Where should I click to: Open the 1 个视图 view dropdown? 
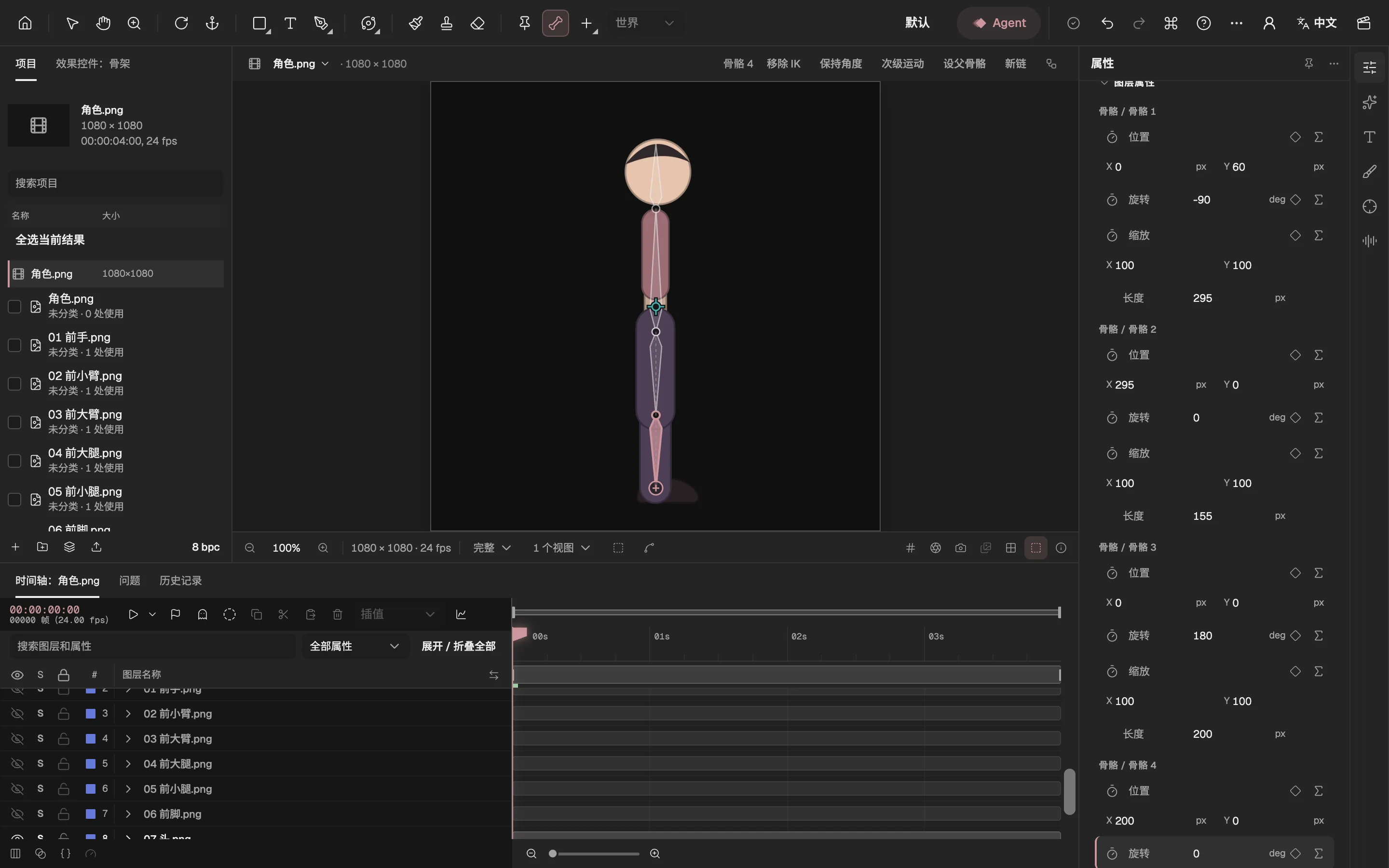561,548
